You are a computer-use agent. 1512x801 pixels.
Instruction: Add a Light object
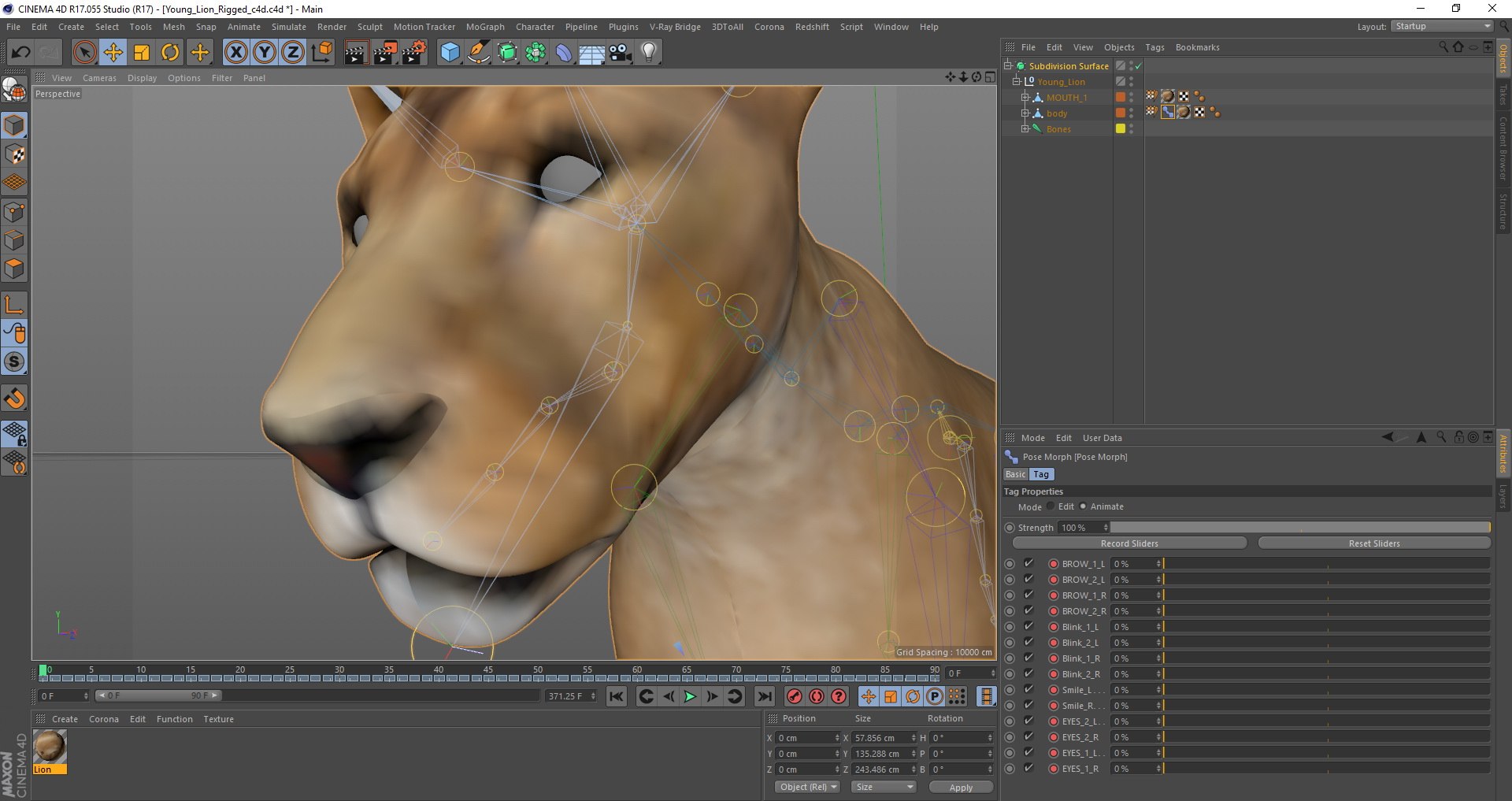pyautogui.click(x=649, y=53)
